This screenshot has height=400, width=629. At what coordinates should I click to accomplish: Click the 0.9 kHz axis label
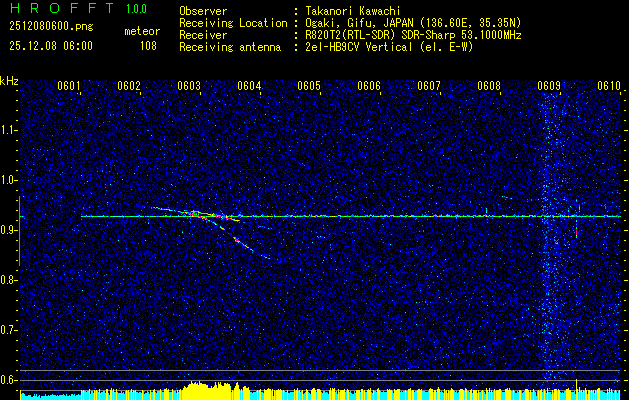coord(8,230)
